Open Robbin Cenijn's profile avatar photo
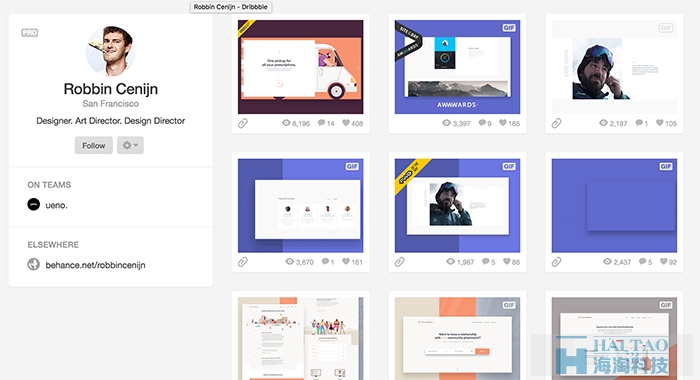 [x=110, y=50]
